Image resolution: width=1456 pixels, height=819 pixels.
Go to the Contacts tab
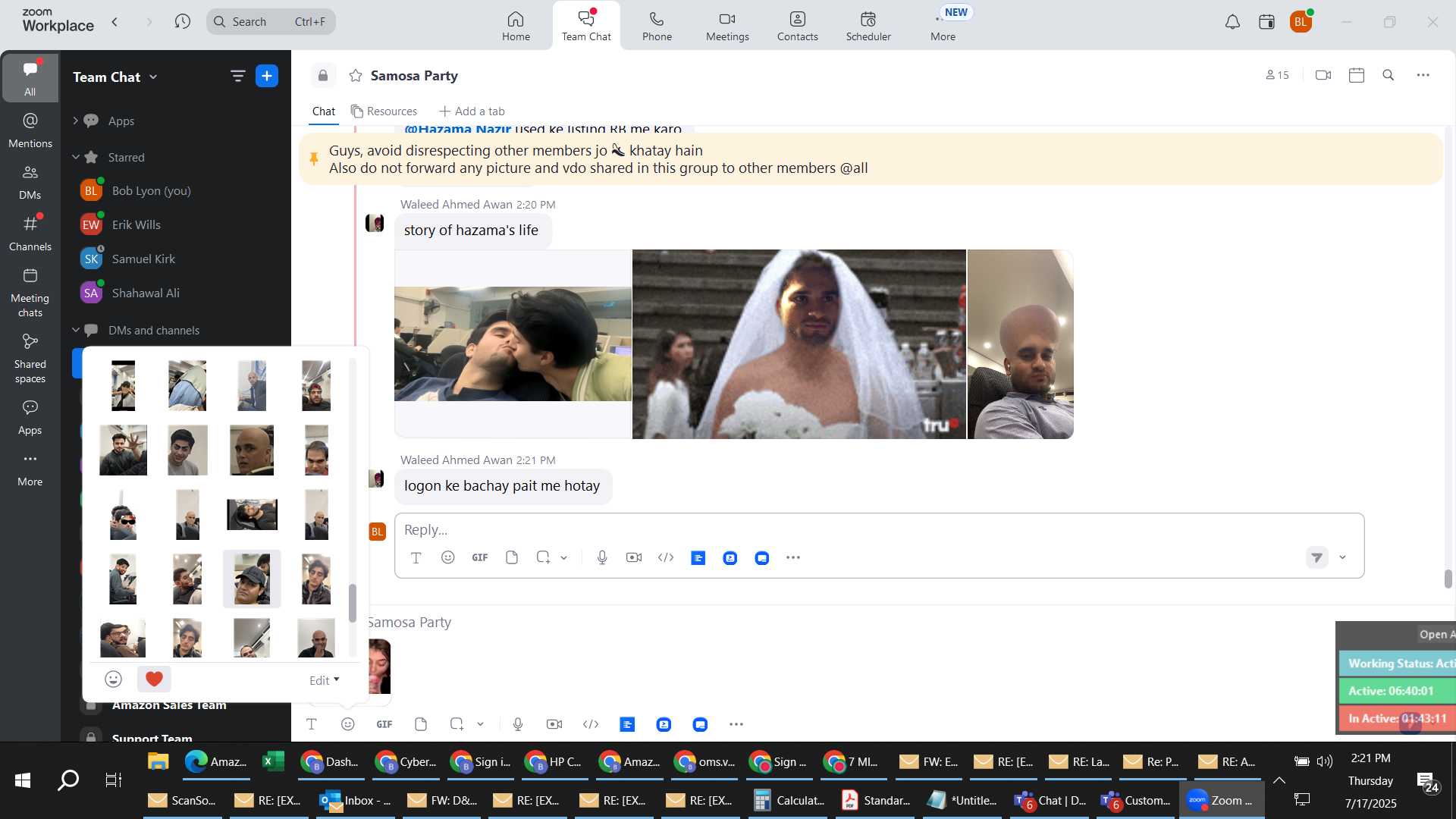pos(797,26)
